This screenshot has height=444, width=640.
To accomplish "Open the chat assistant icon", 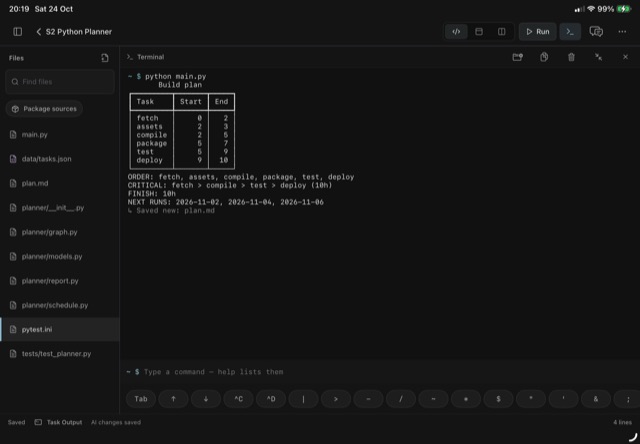I will (x=596, y=32).
